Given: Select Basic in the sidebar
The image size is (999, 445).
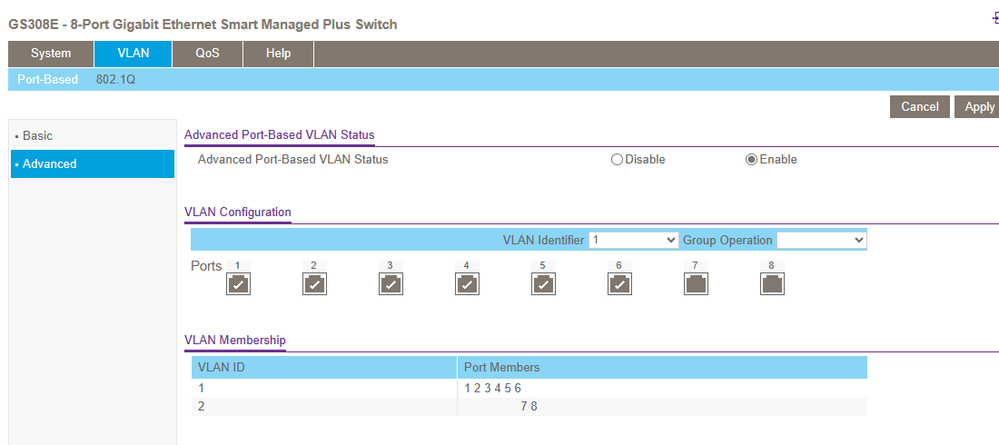Looking at the screenshot, I should (38, 136).
